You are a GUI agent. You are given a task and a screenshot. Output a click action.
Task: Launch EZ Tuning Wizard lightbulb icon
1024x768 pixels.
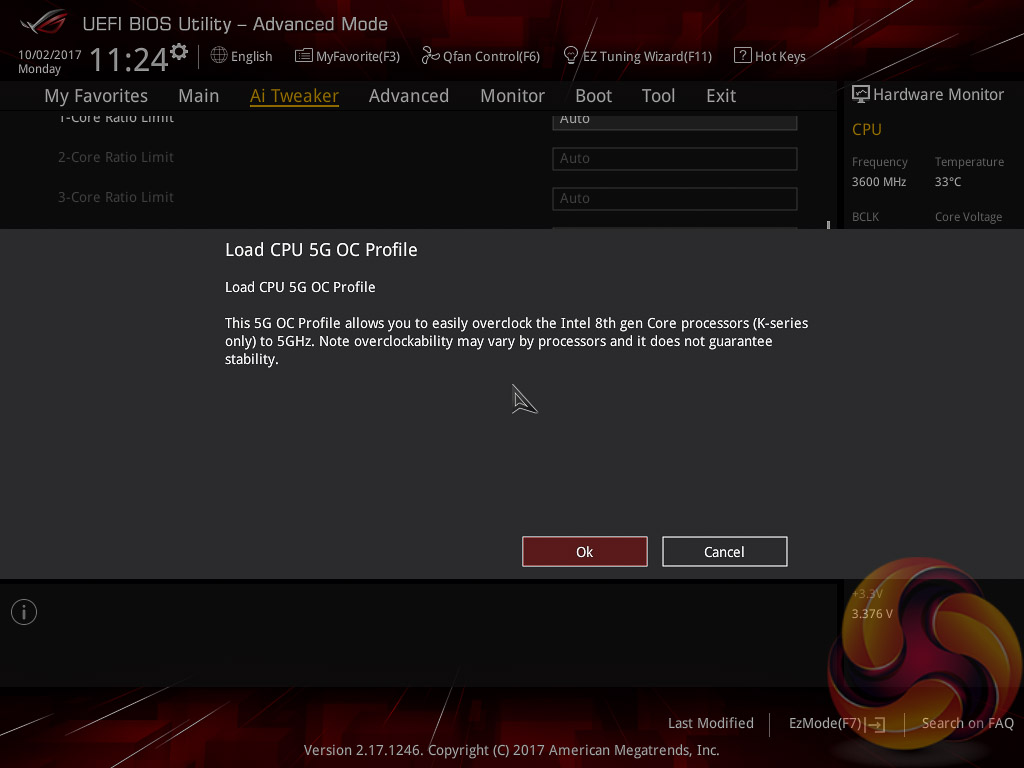[x=570, y=56]
